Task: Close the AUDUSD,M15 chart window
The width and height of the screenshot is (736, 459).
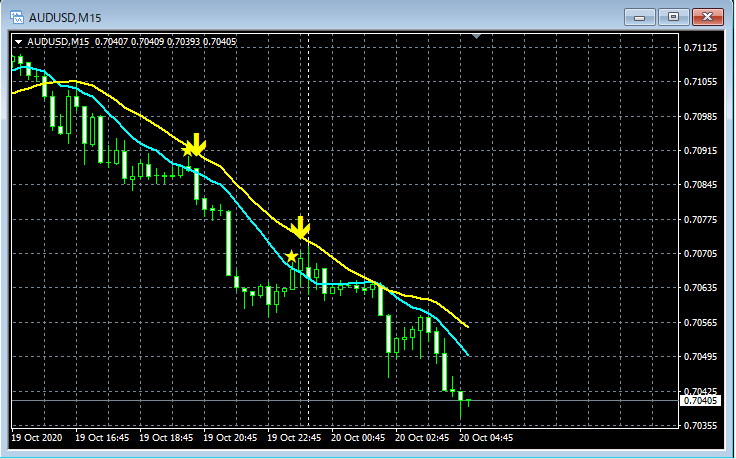Action: 707,17
